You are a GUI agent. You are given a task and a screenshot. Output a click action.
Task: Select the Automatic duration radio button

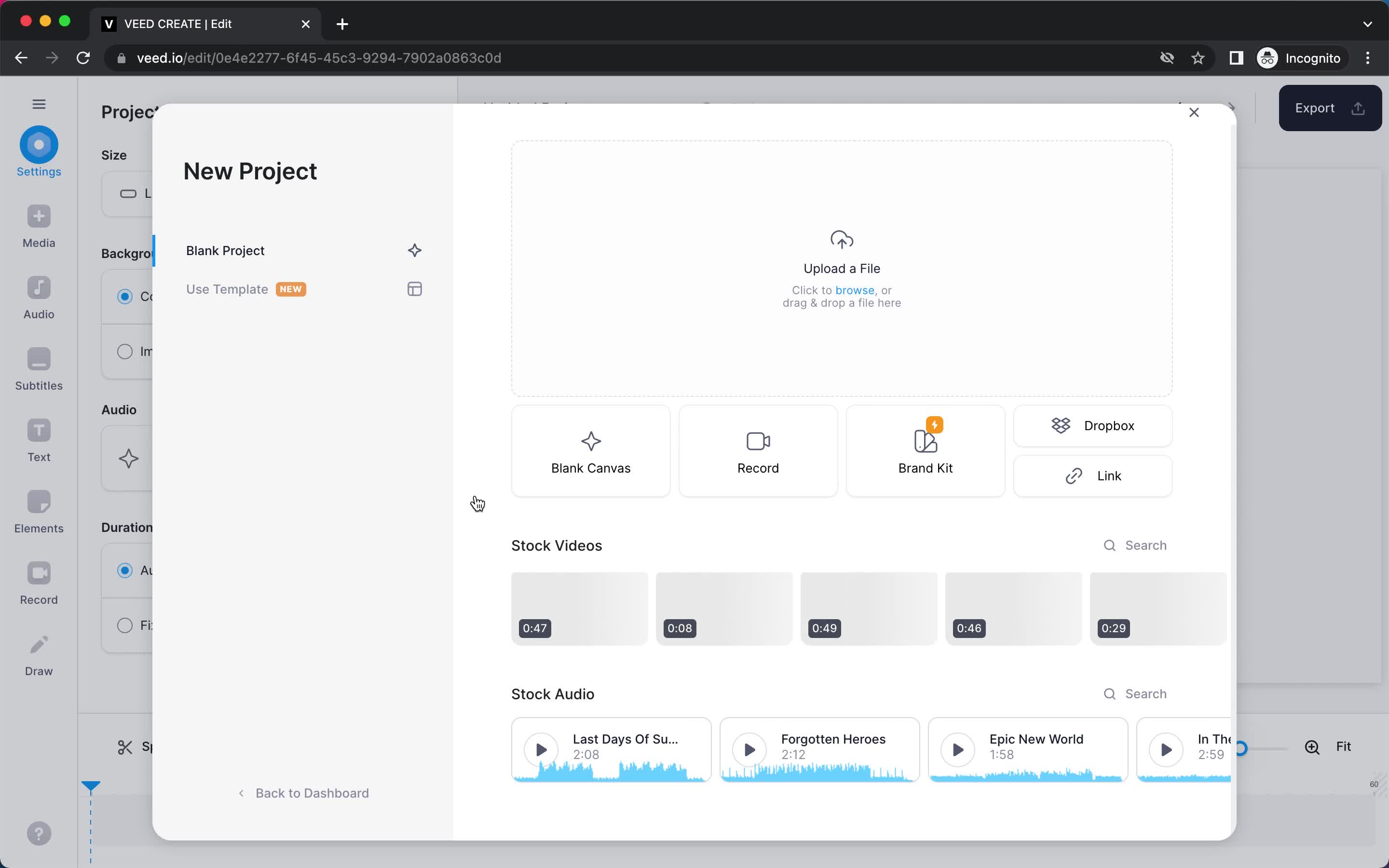pyautogui.click(x=124, y=570)
